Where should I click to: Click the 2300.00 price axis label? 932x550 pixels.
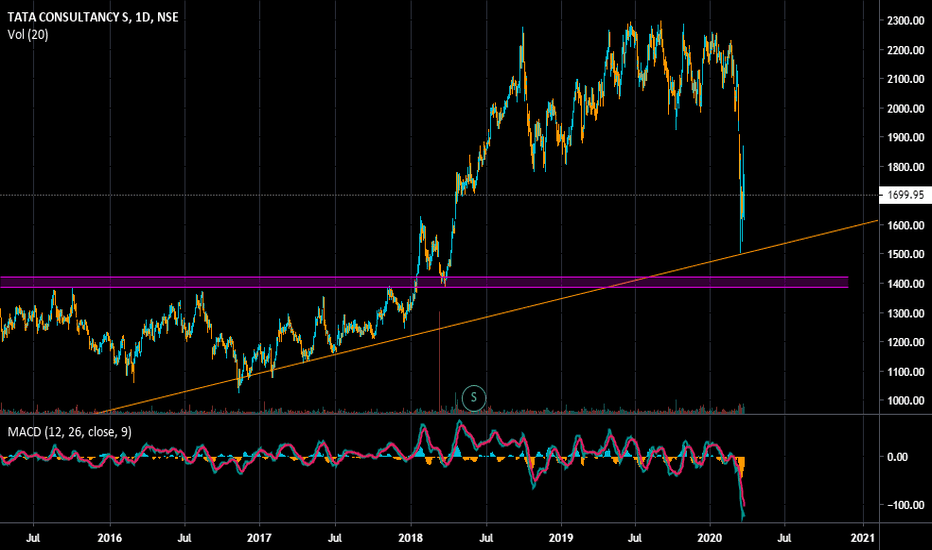point(906,21)
